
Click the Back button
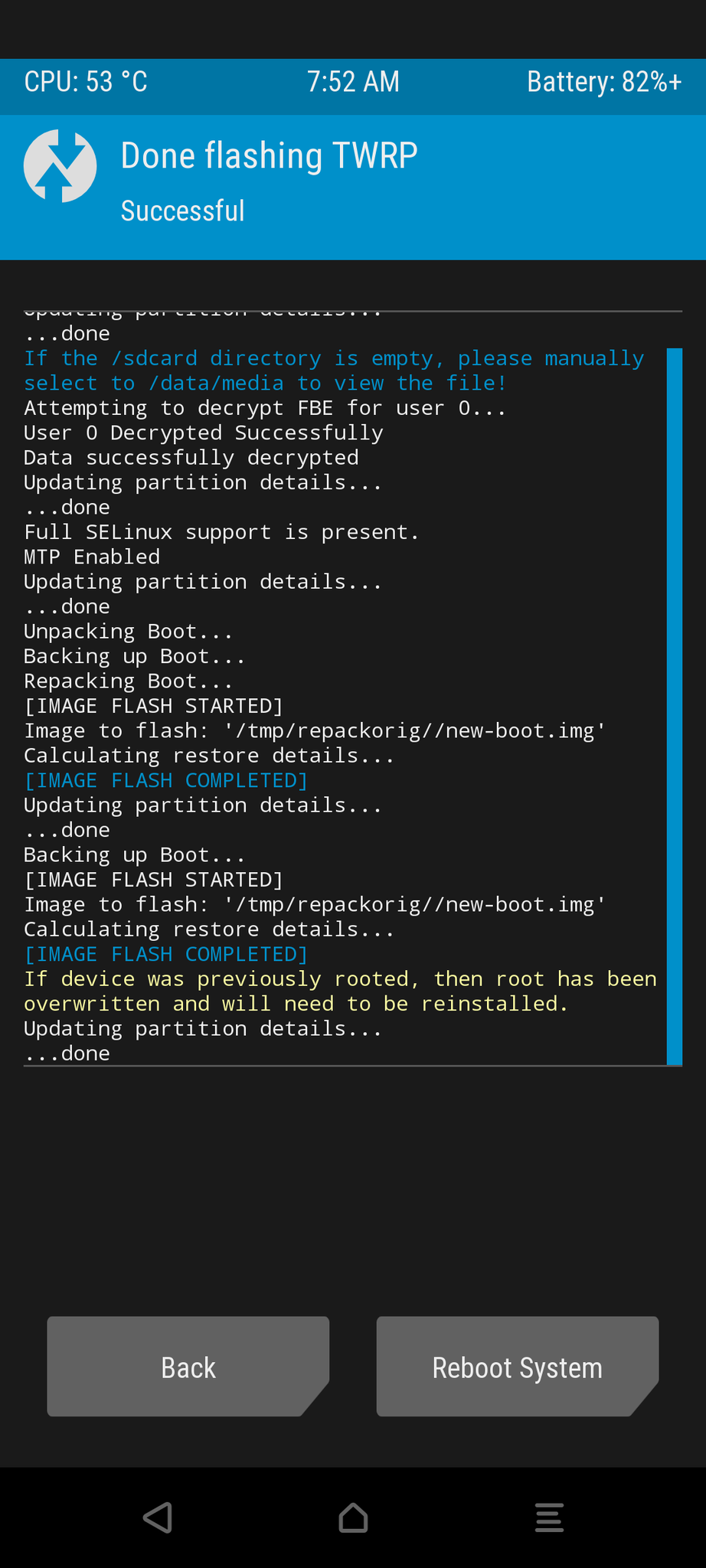click(x=188, y=1367)
